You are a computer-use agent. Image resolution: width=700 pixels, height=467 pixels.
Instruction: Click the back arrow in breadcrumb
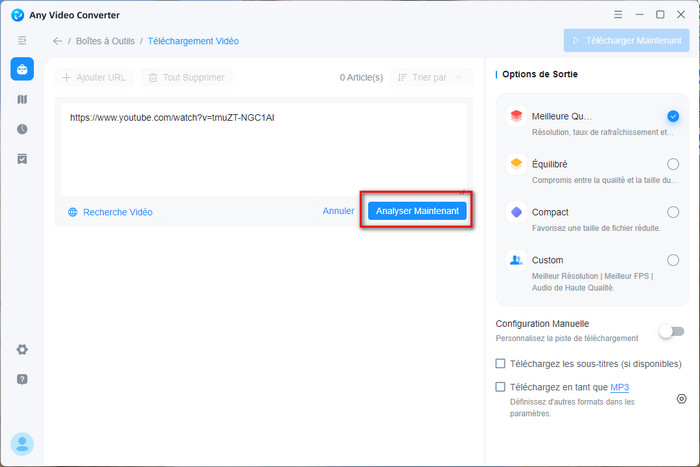pyautogui.click(x=57, y=41)
